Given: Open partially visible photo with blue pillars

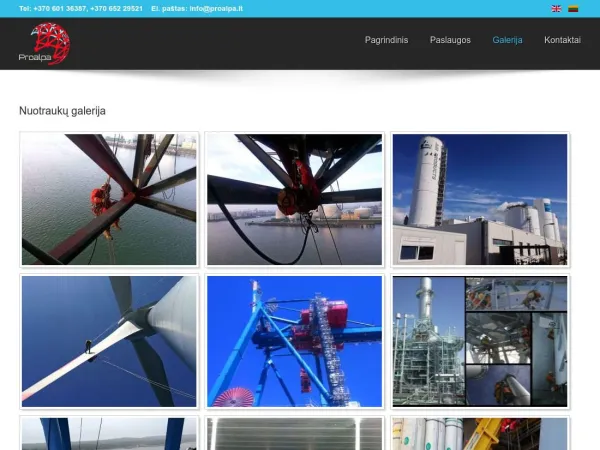Looking at the screenshot, I should pos(109,433).
